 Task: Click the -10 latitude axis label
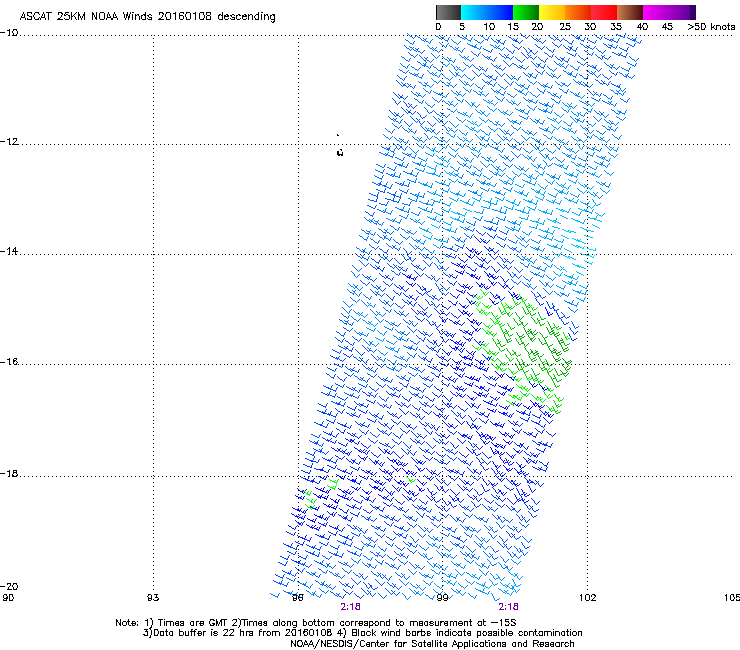(9, 32)
